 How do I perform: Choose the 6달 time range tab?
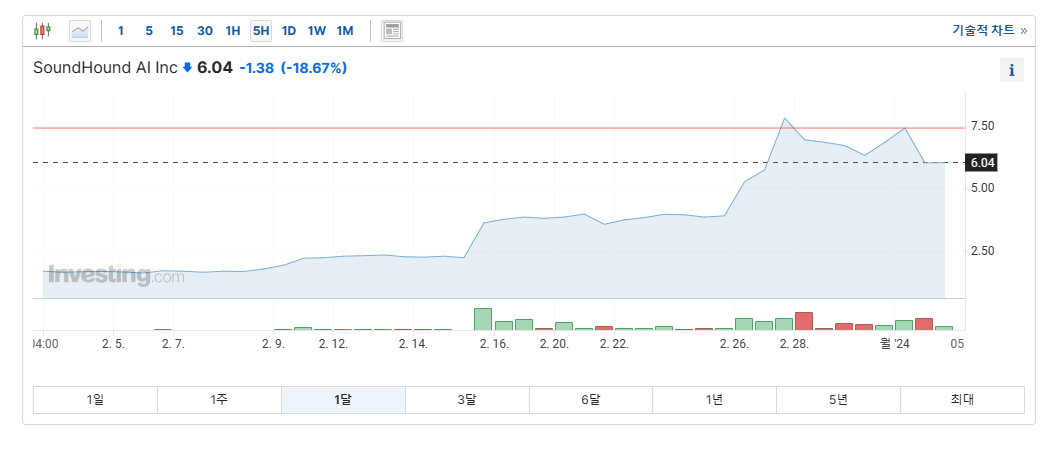pos(591,400)
